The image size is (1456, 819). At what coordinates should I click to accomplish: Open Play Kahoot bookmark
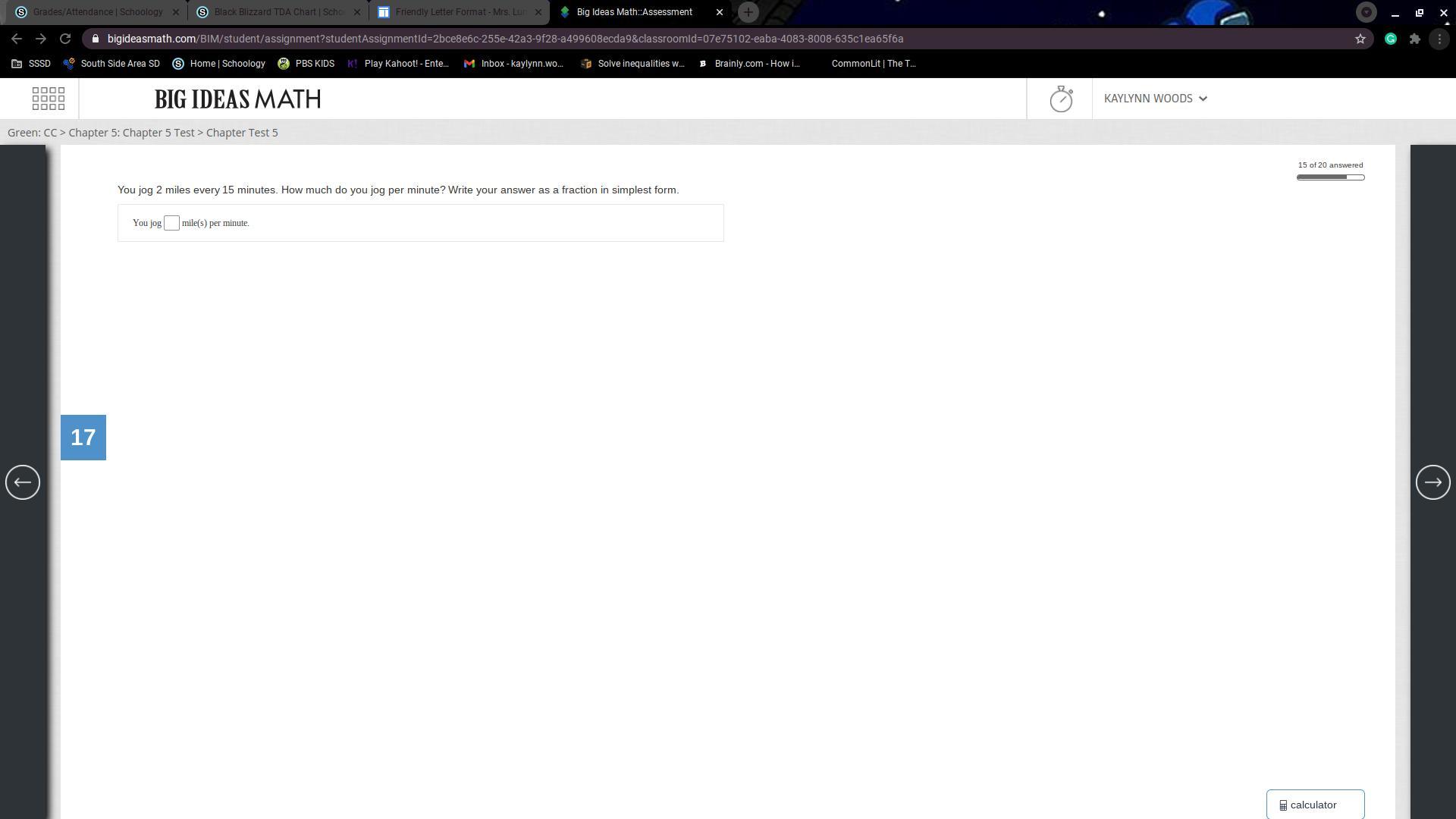coord(398,64)
